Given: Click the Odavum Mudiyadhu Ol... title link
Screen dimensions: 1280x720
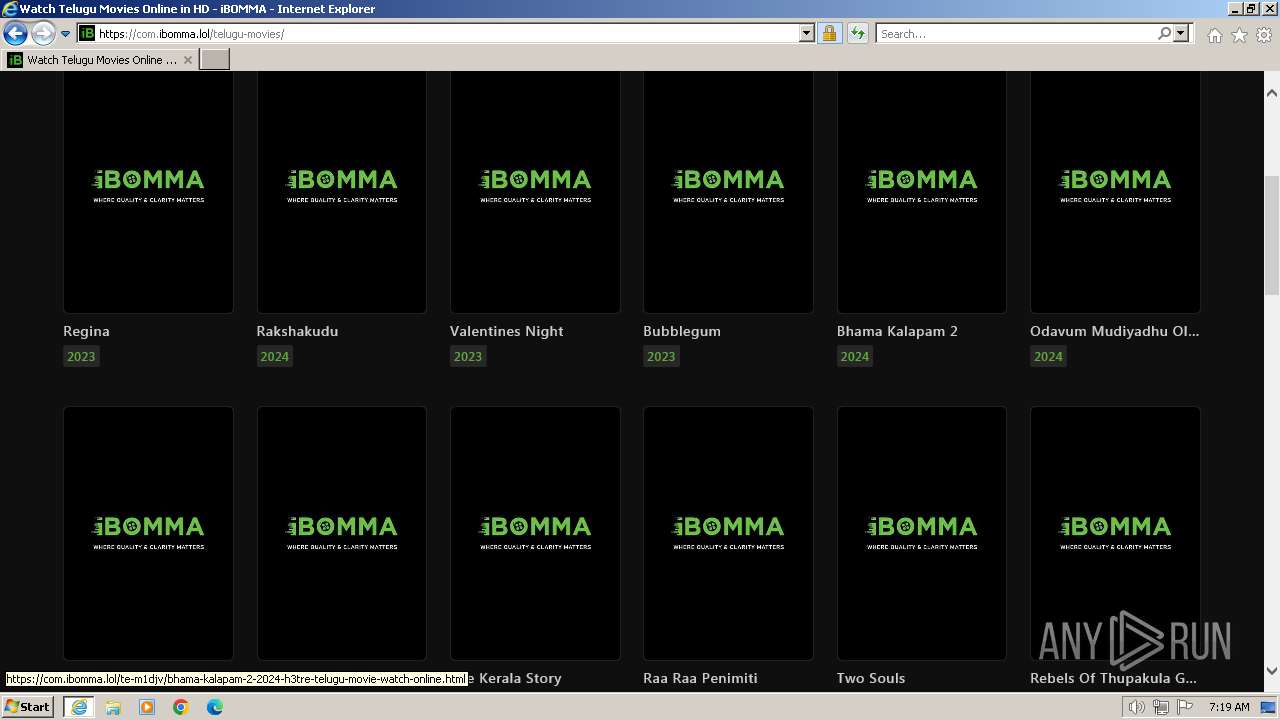Looking at the screenshot, I should tap(1115, 331).
